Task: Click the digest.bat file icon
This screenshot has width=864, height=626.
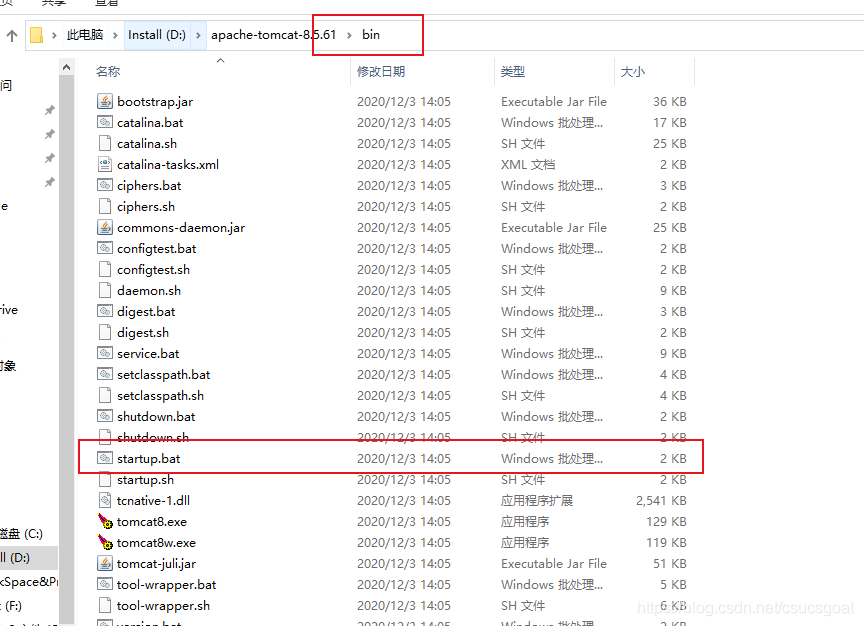Action: pos(105,311)
